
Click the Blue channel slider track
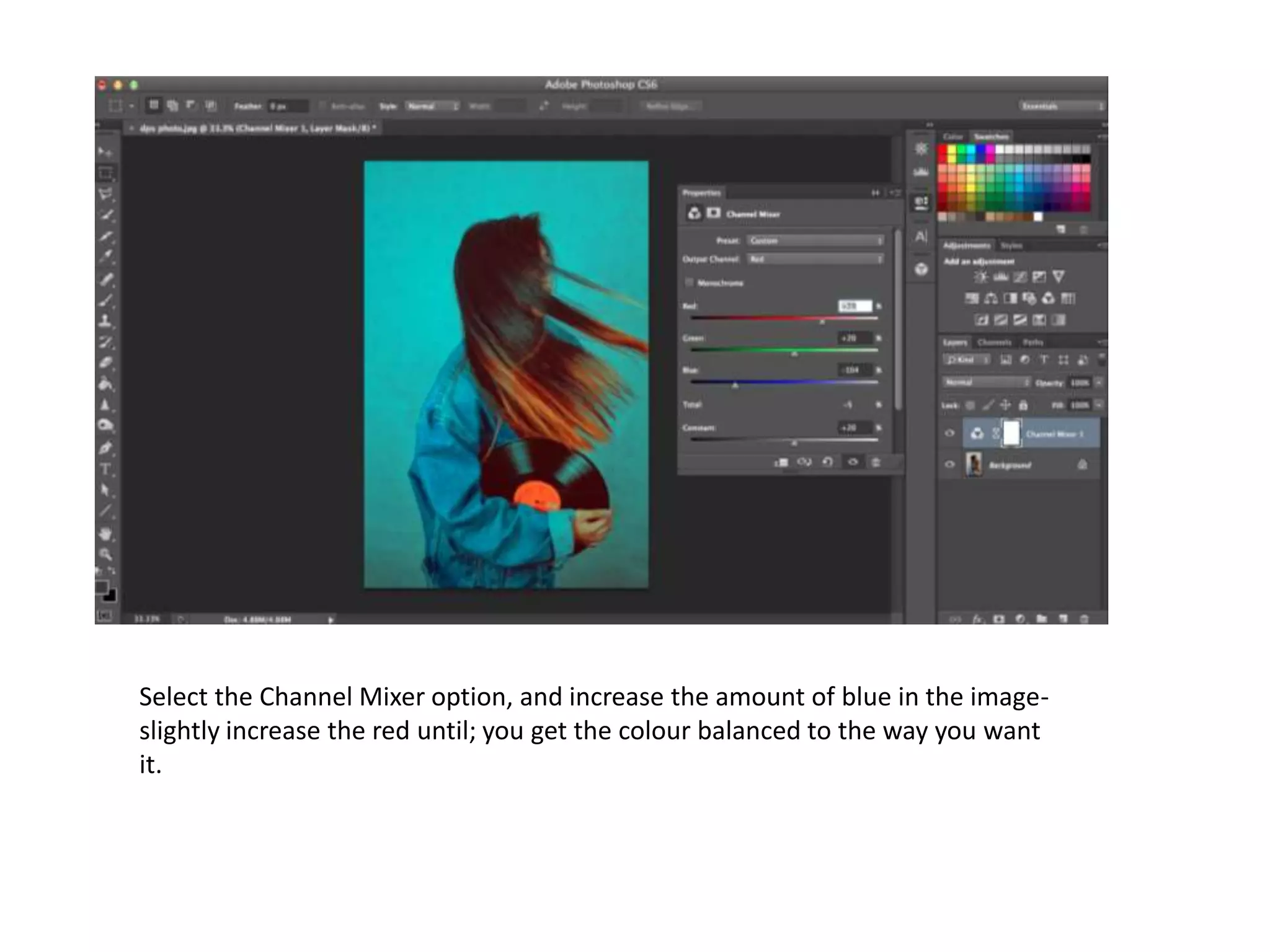(x=784, y=382)
